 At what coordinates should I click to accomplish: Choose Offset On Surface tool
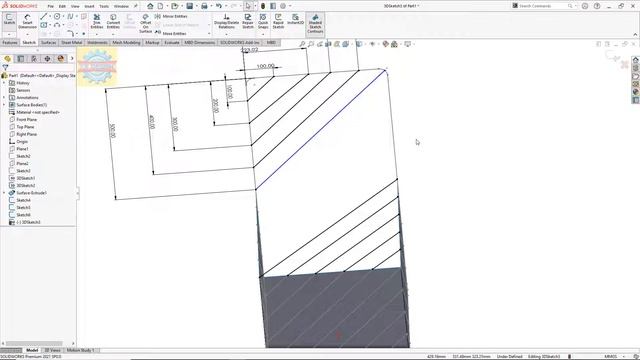point(146,23)
